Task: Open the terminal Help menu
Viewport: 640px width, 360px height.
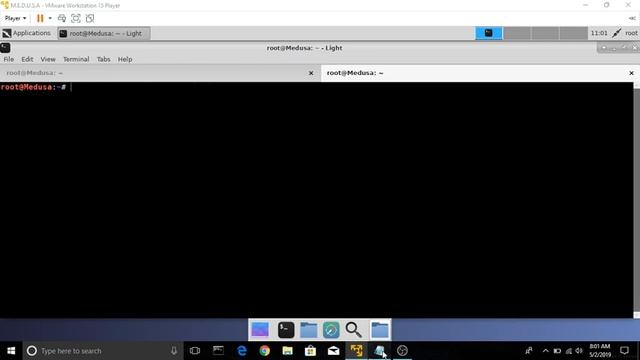Action: 125,59
